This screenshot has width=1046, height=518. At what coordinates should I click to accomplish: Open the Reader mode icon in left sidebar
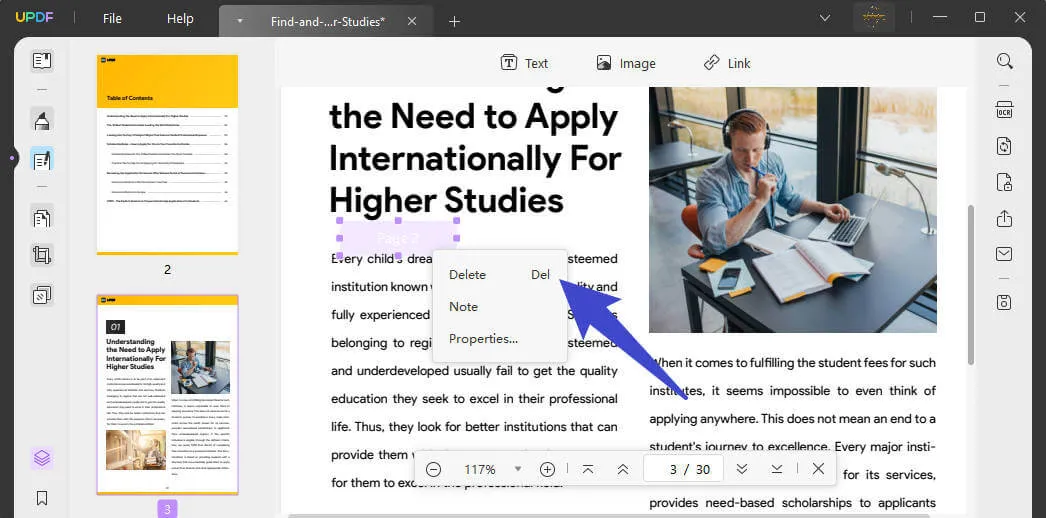41,62
